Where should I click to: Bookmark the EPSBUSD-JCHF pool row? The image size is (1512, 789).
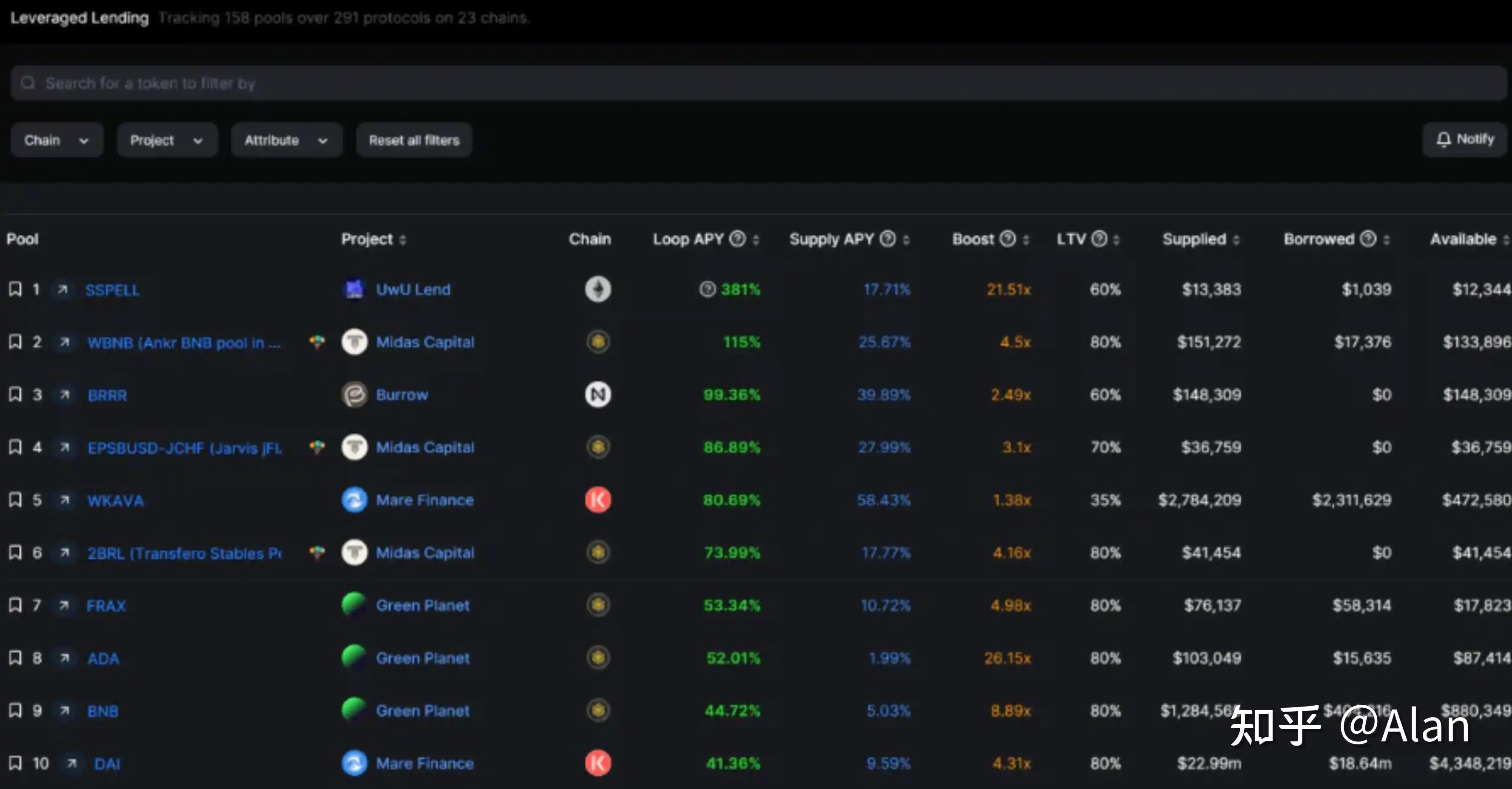tap(15, 447)
